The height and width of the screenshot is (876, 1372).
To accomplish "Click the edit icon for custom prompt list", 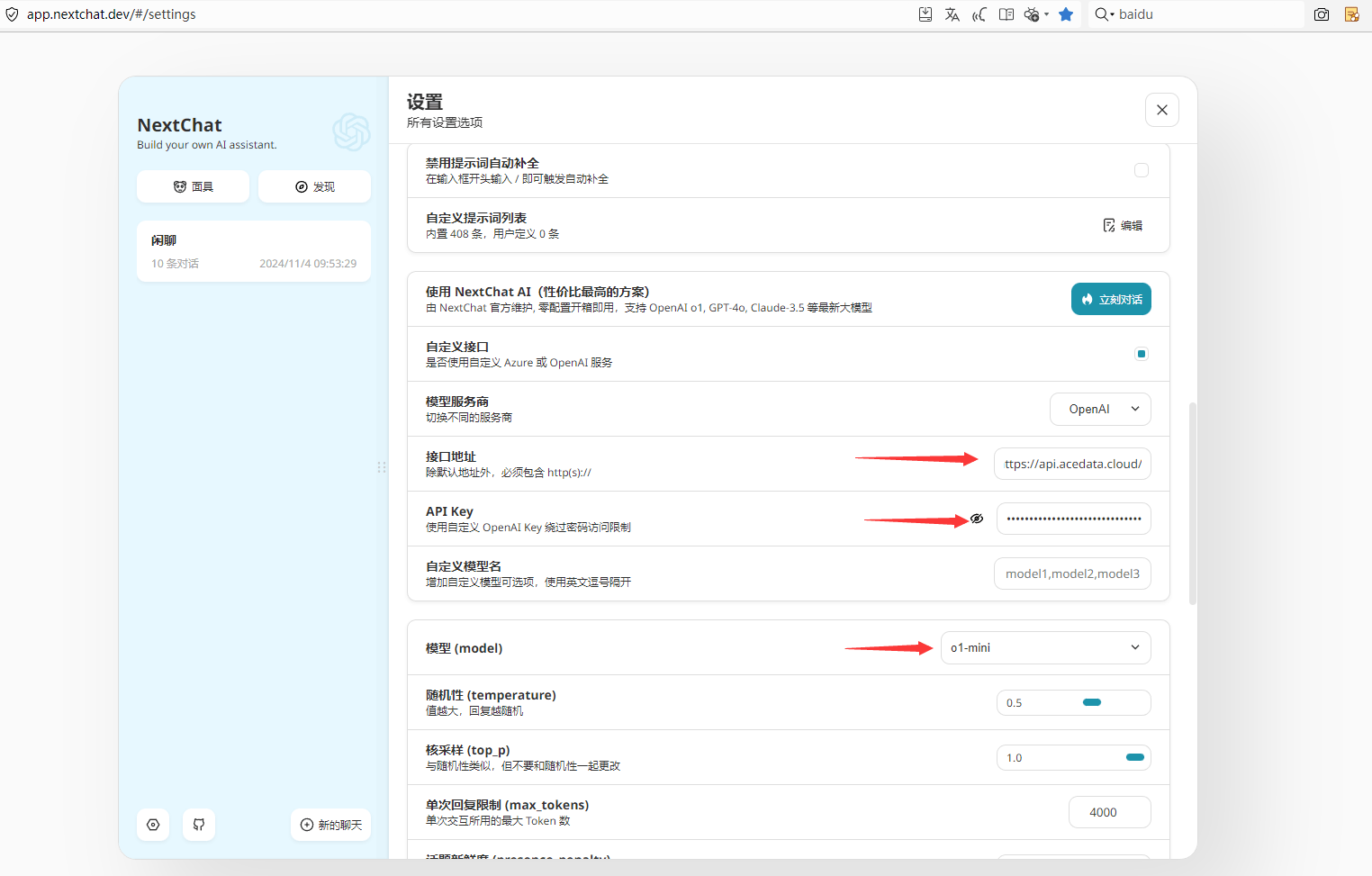I will click(1123, 225).
